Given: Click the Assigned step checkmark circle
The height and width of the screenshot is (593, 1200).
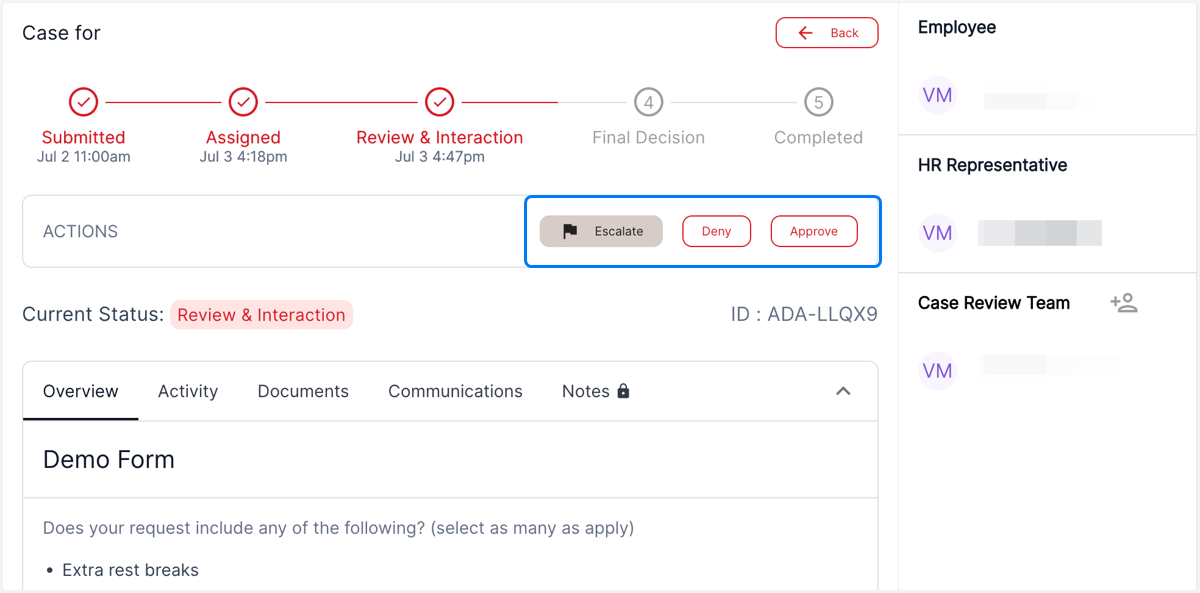Looking at the screenshot, I should [243, 102].
